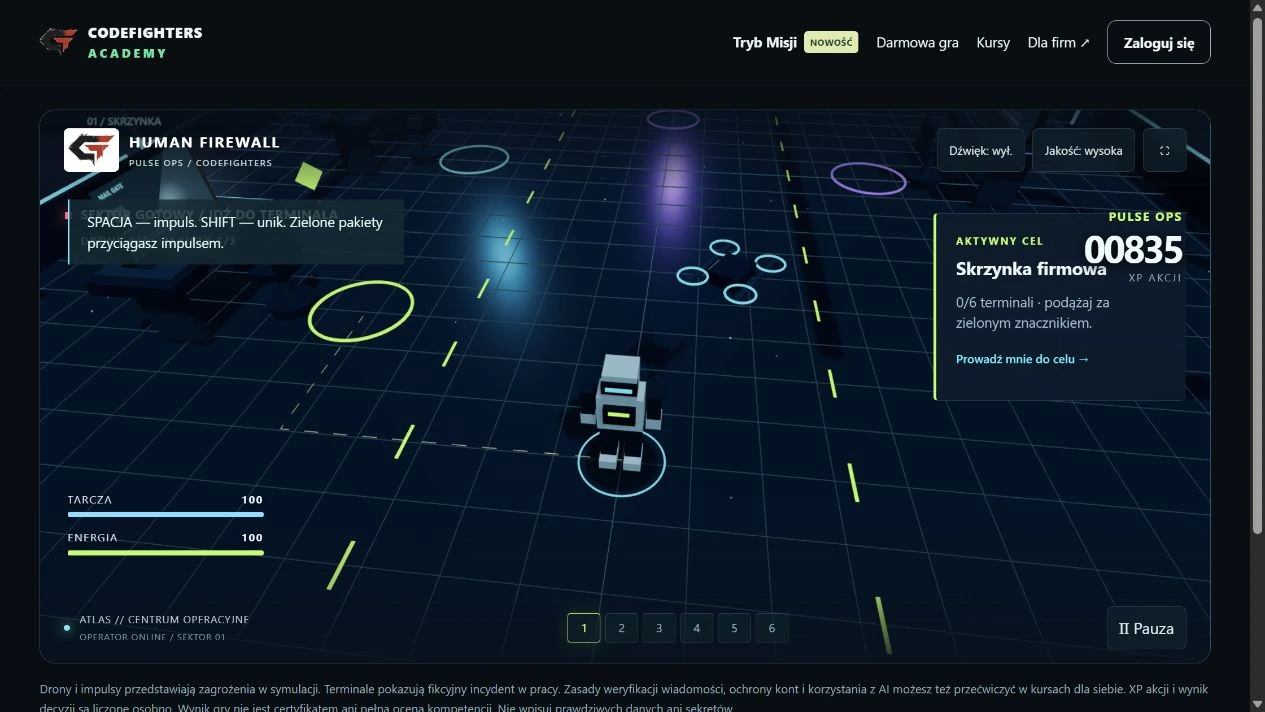Go to the Kursy menu item

click(993, 42)
